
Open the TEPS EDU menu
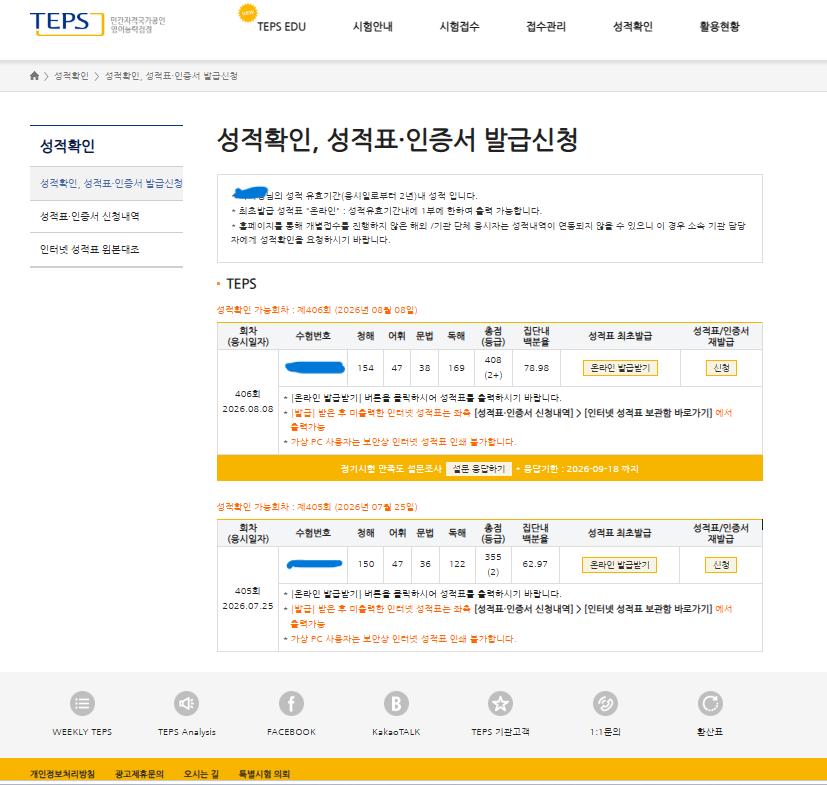(281, 26)
